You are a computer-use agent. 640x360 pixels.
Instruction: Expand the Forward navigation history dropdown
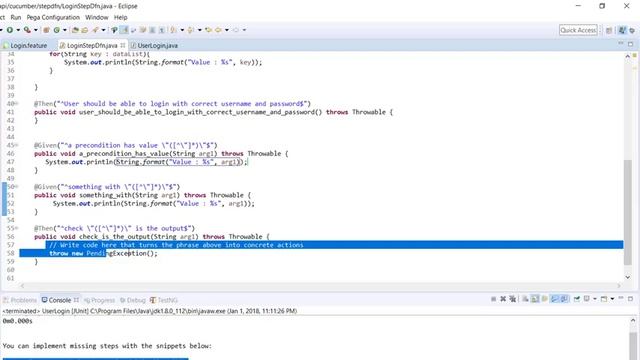(x=244, y=30)
